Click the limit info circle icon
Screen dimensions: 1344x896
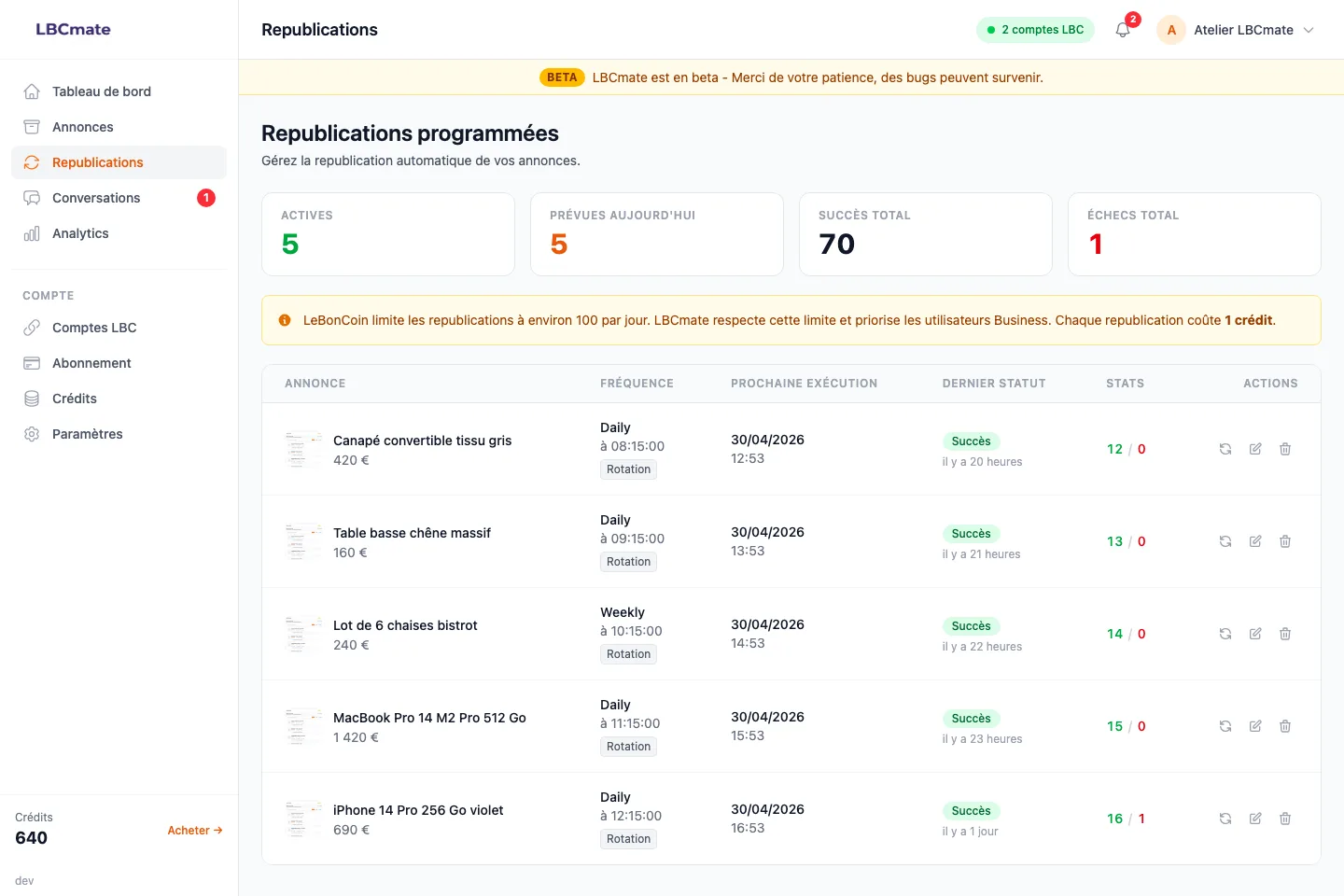285,320
